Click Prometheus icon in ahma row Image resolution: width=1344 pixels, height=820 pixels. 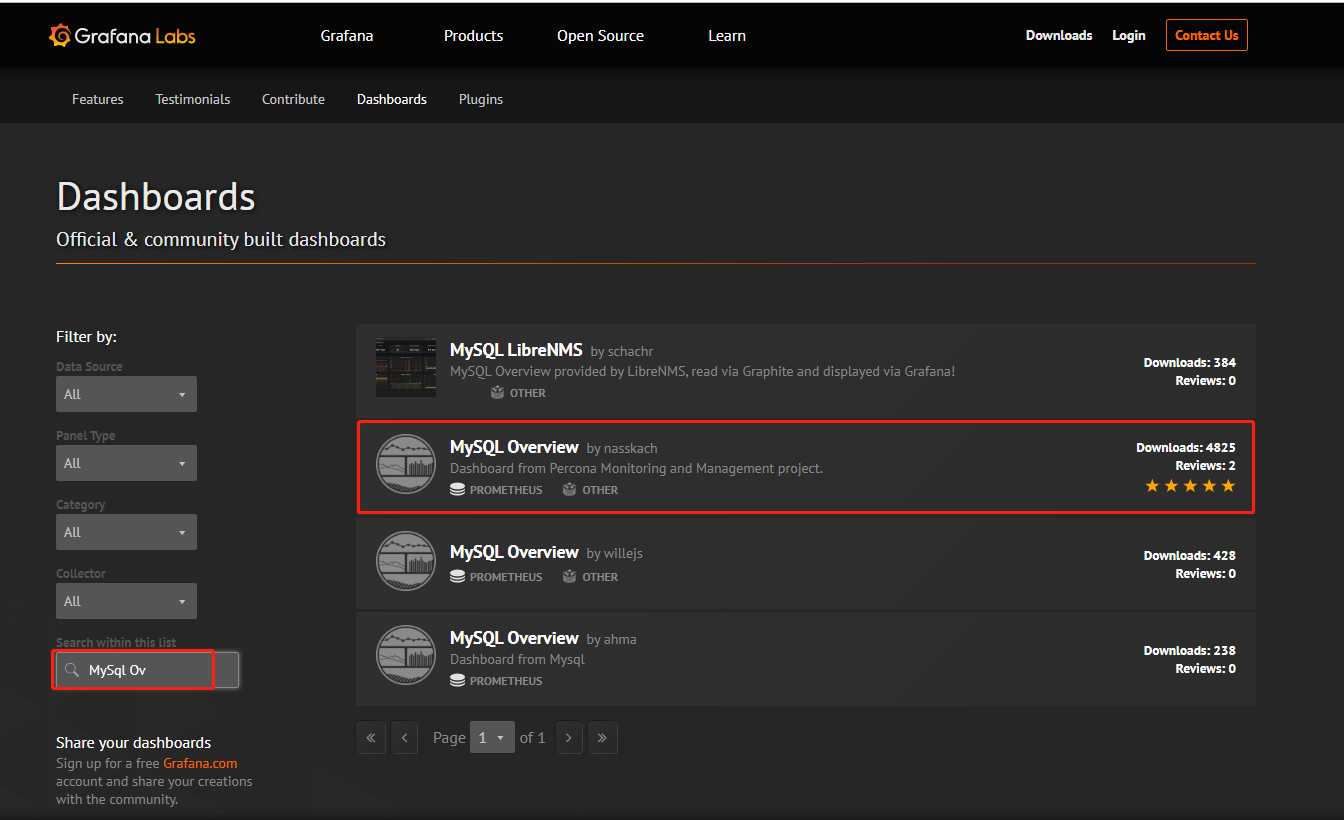(457, 681)
